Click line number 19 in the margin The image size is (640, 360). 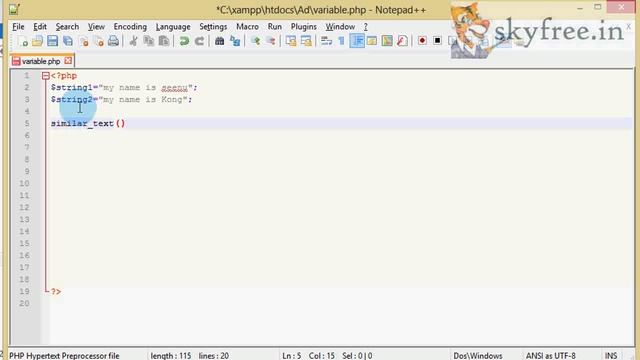[x=24, y=291]
